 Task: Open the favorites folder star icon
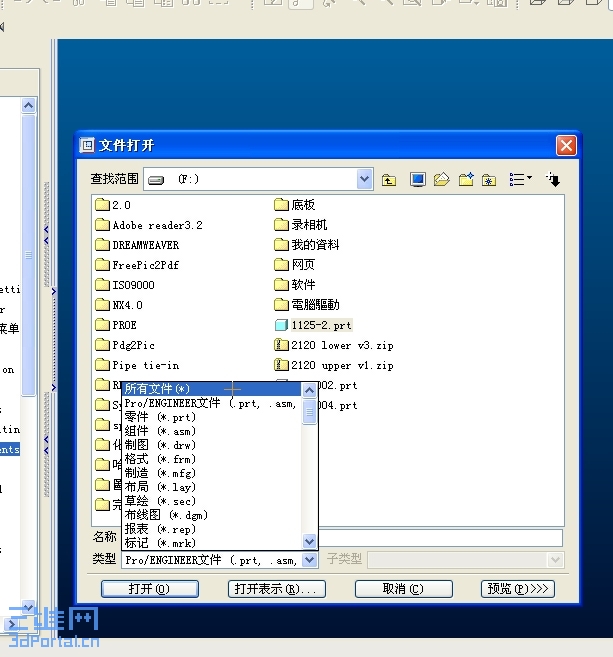(x=489, y=180)
